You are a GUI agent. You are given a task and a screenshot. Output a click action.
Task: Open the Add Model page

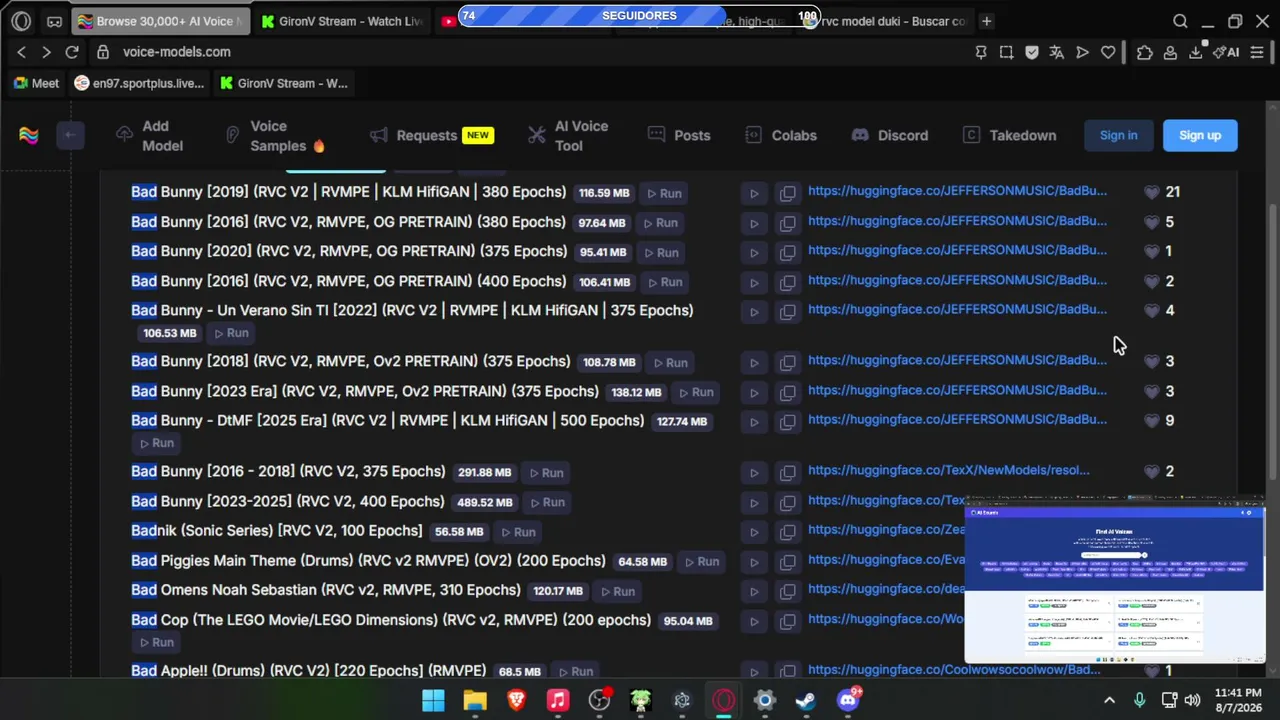(150, 135)
